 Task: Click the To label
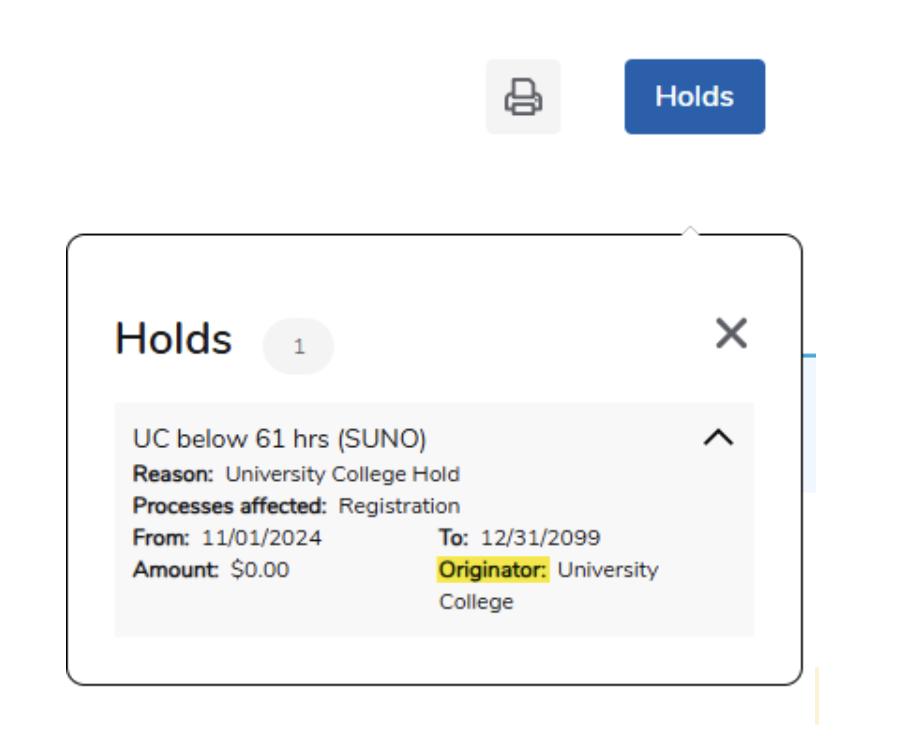(x=453, y=538)
